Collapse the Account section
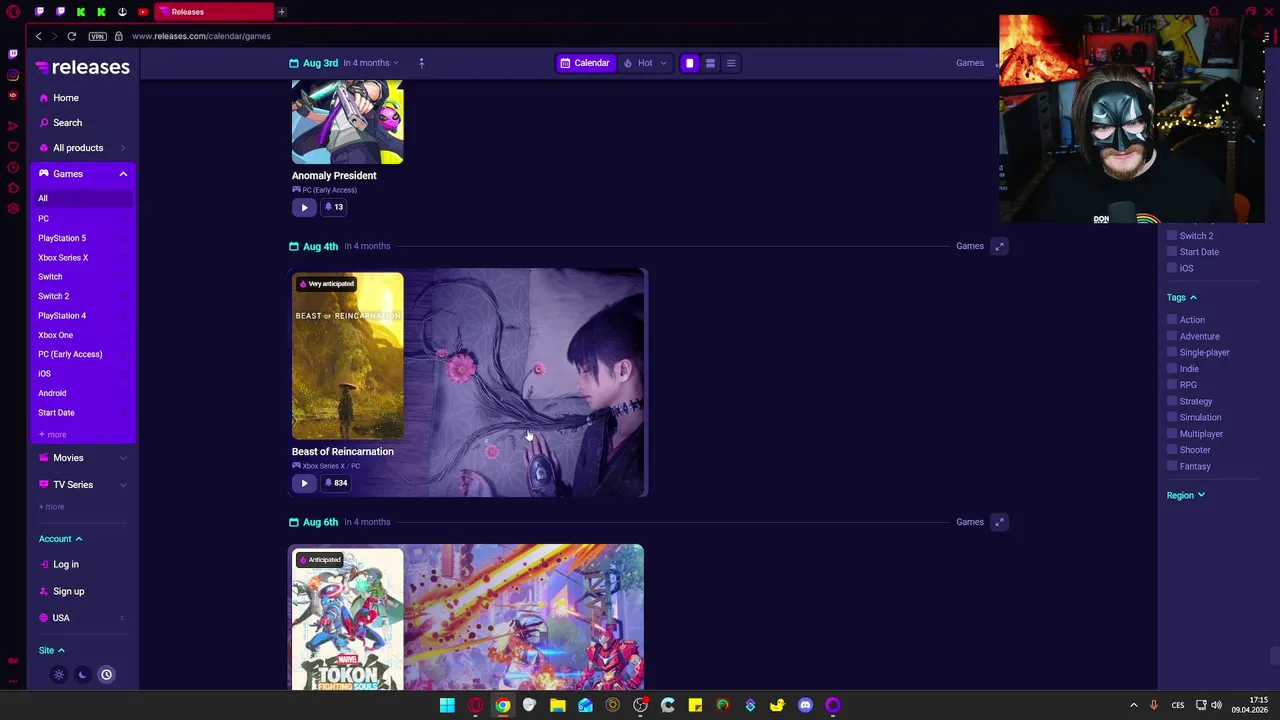This screenshot has height=720, width=1280. [61, 539]
